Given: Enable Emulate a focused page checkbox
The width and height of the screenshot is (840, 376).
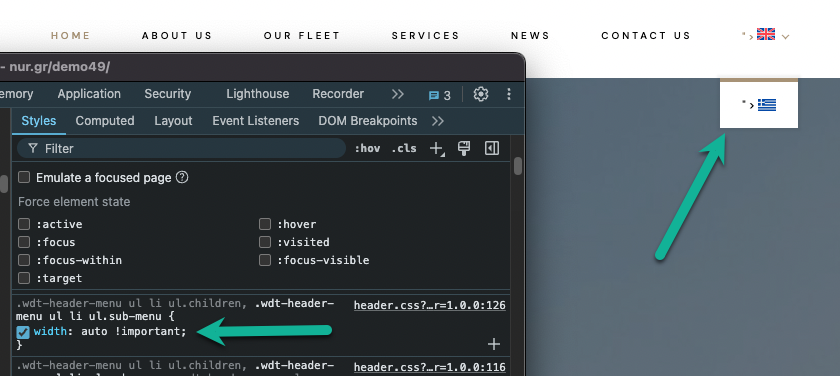Looking at the screenshot, I should click(x=24, y=177).
